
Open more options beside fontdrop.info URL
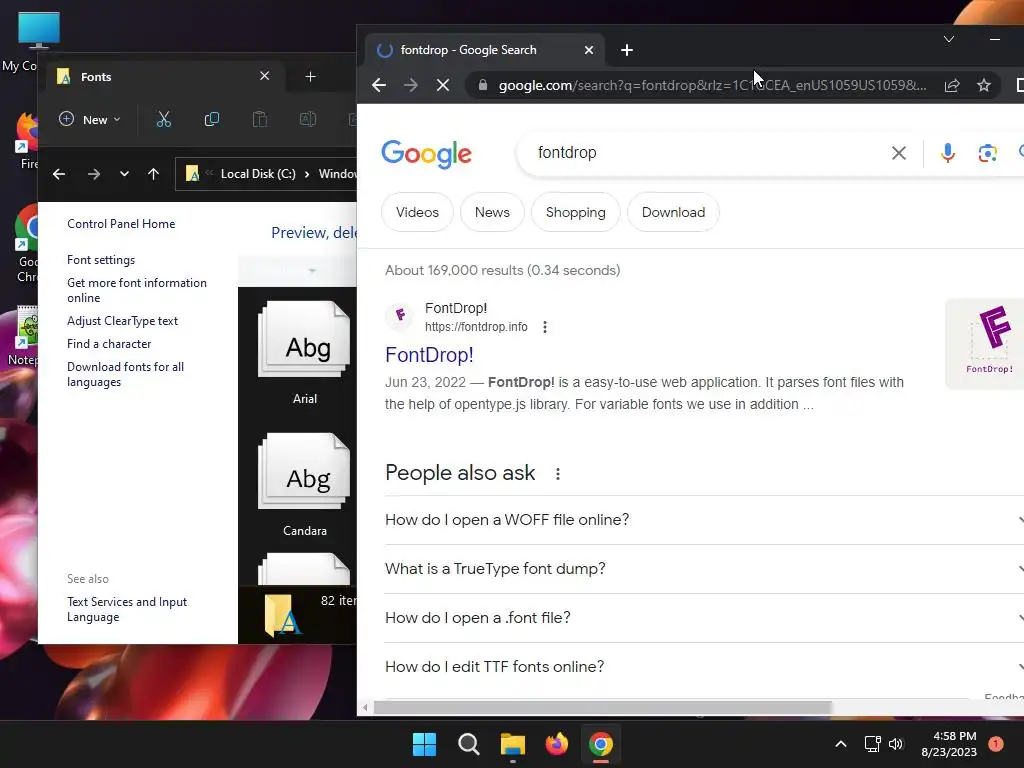(x=545, y=327)
